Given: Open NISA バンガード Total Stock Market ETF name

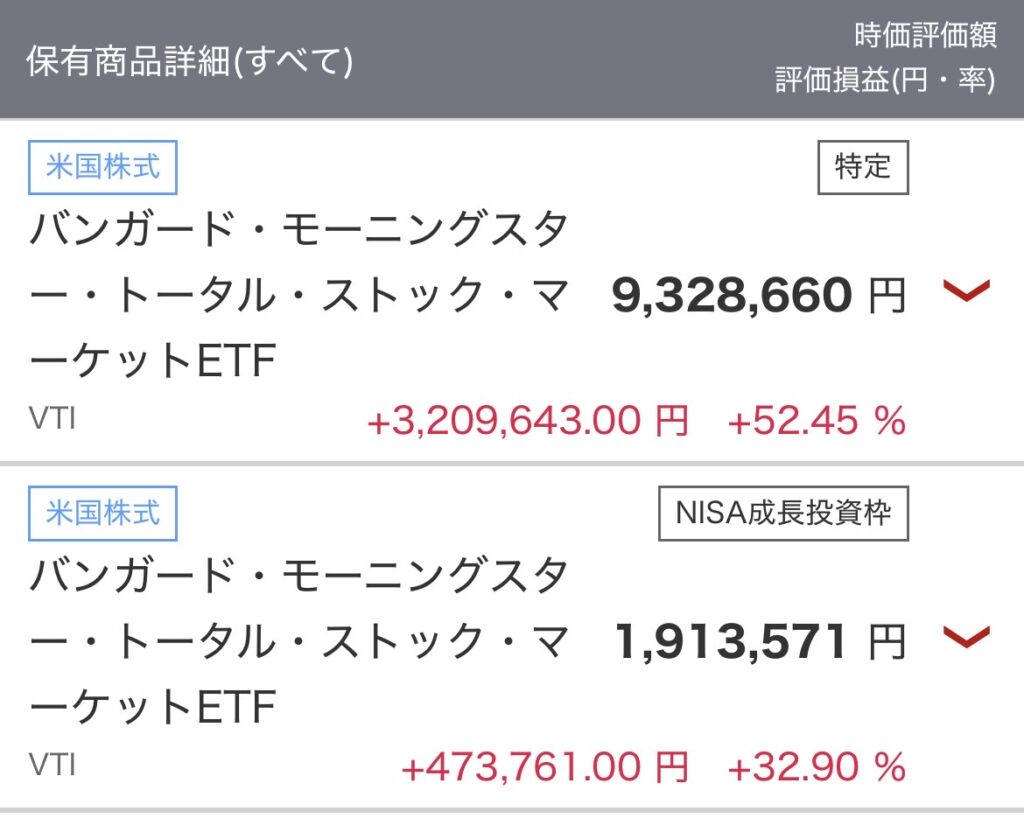Looking at the screenshot, I should (298, 640).
